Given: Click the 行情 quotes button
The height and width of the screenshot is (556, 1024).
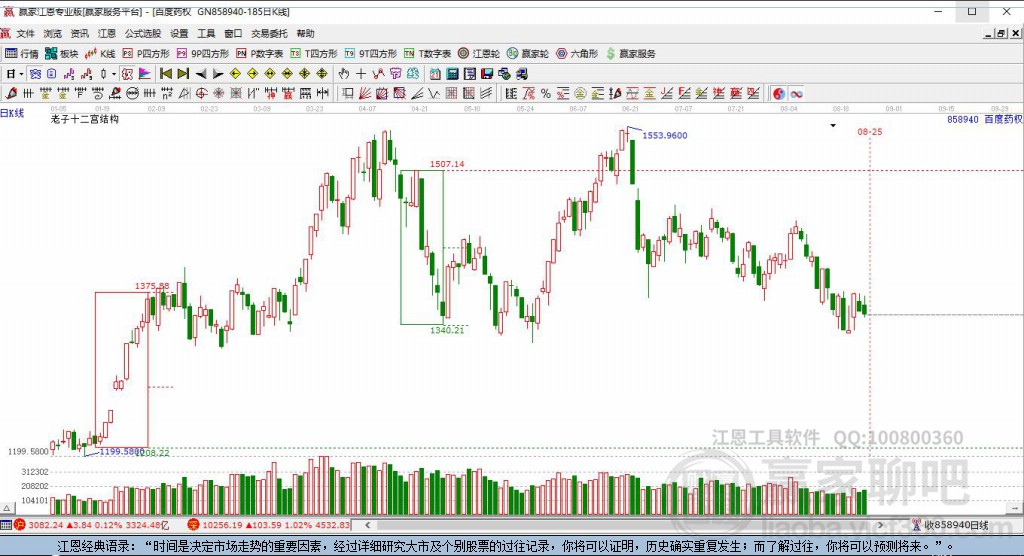Looking at the screenshot, I should tap(22, 54).
